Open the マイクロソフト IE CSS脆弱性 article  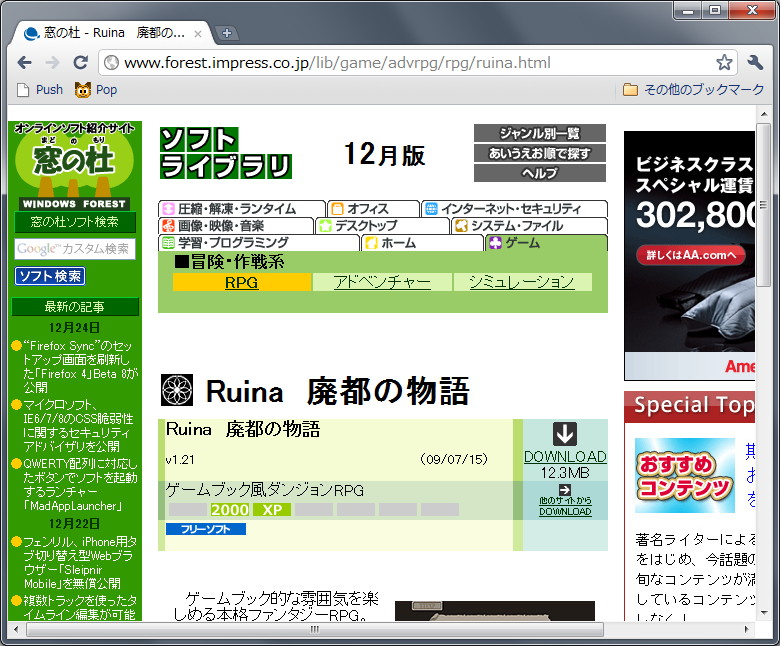pyautogui.click(x=78, y=425)
